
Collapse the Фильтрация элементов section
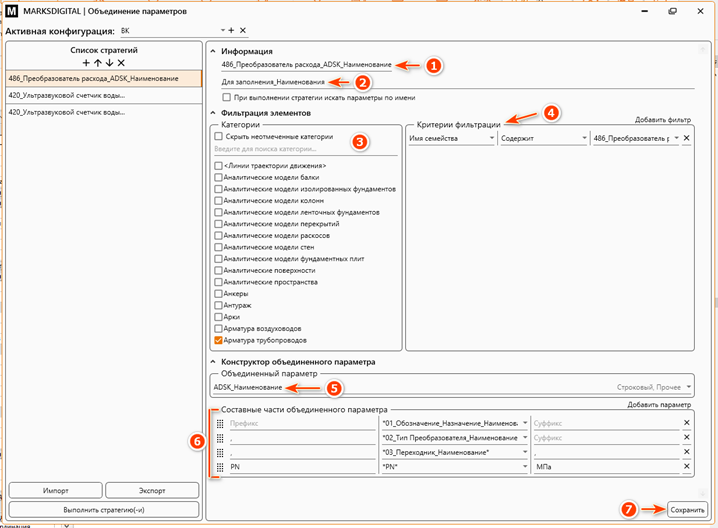213,113
